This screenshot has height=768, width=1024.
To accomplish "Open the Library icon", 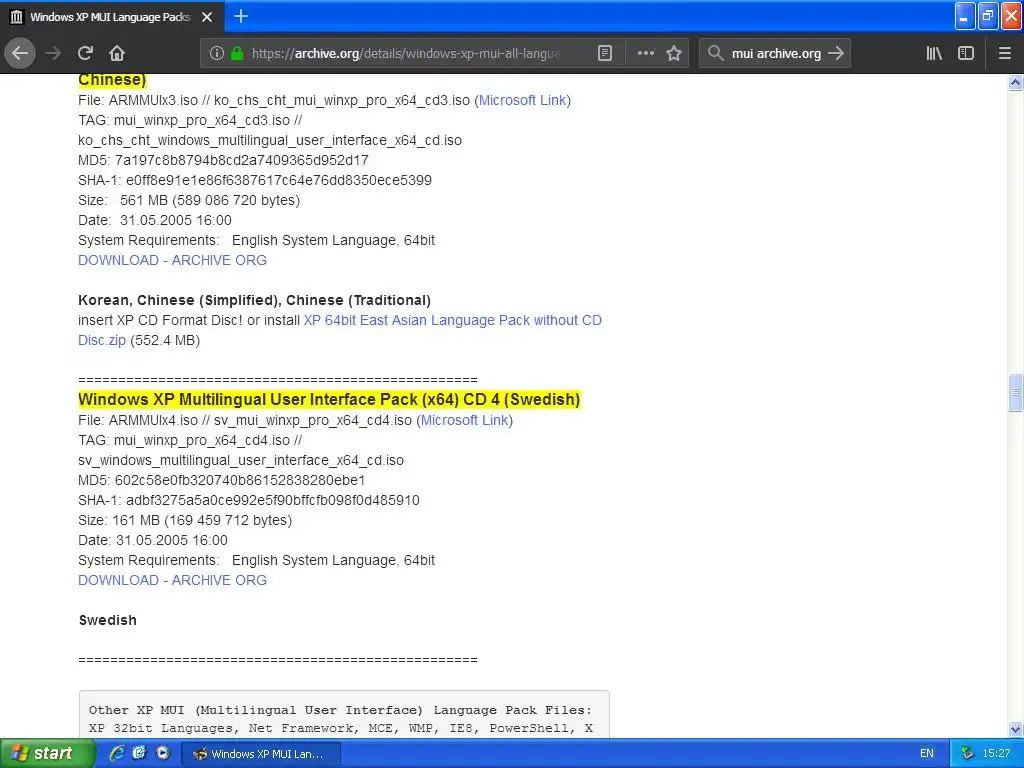I will [x=934, y=54].
